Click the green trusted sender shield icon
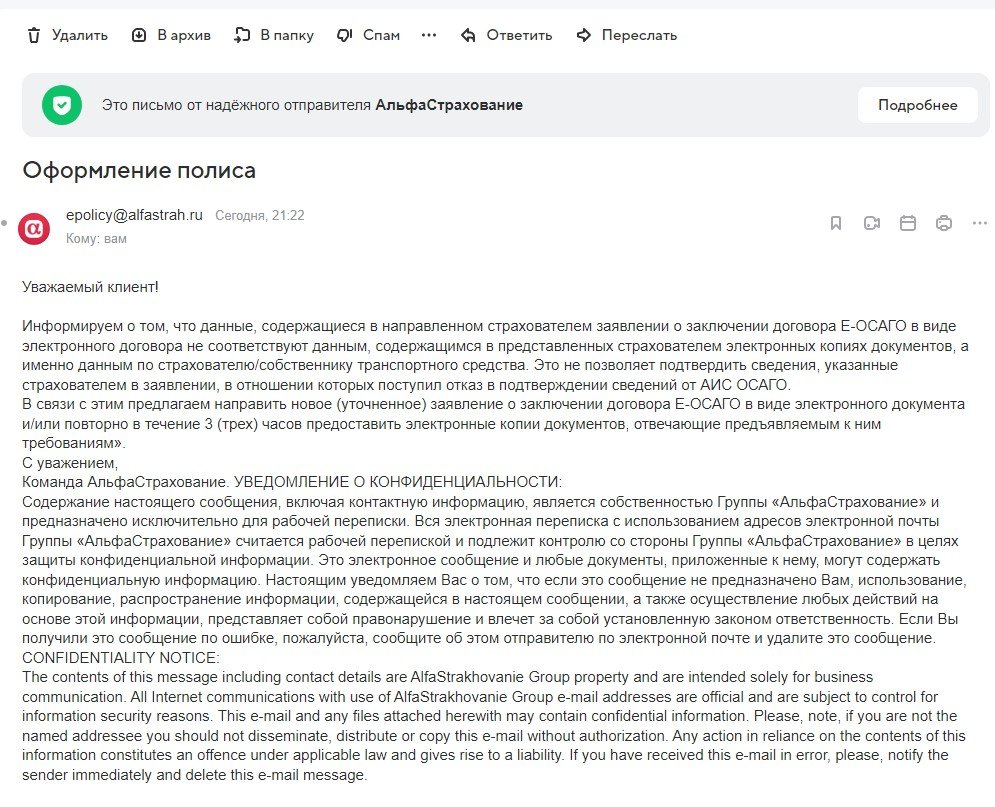 pyautogui.click(x=62, y=105)
